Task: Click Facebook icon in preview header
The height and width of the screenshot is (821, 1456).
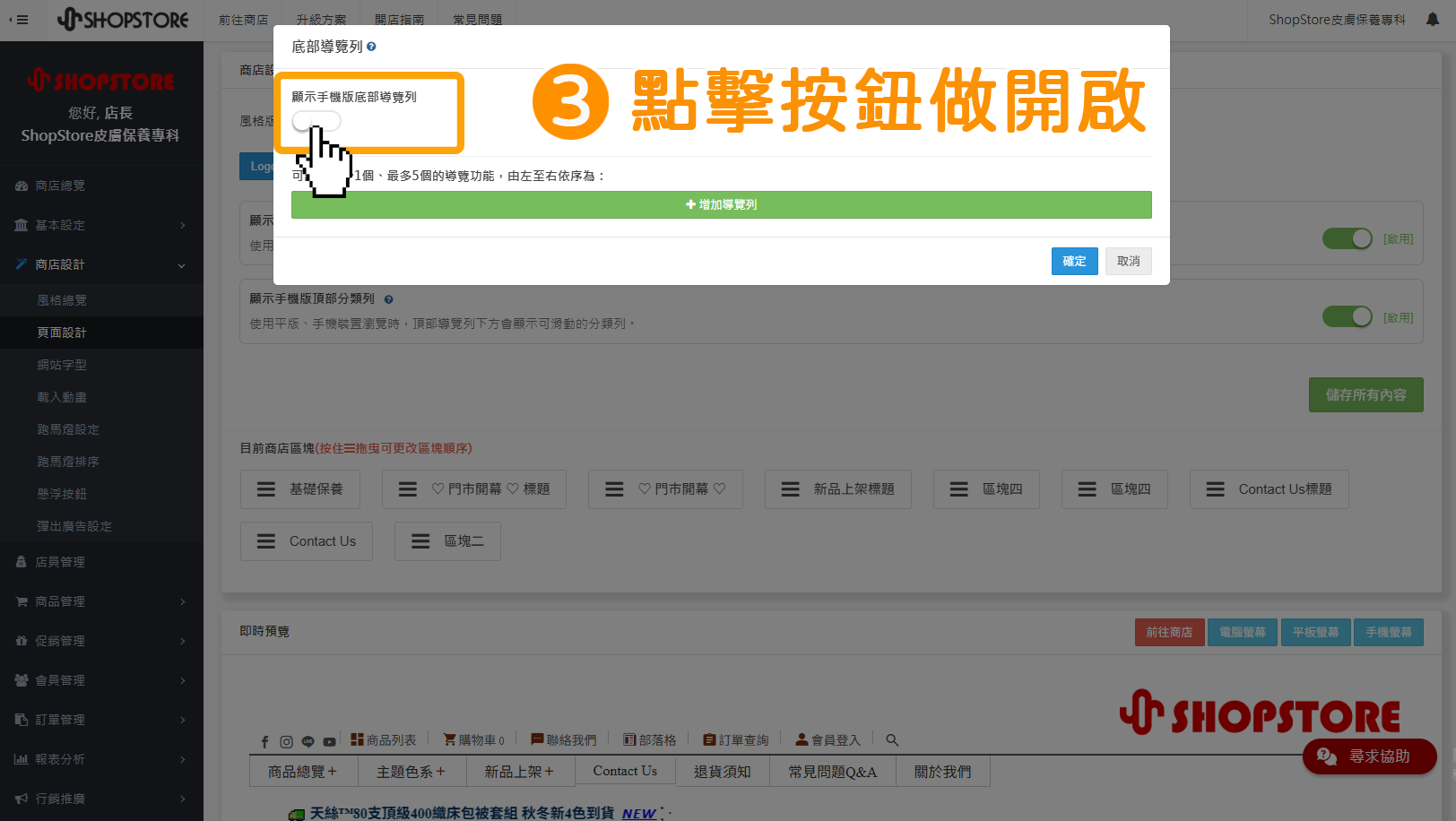Action: [x=264, y=741]
